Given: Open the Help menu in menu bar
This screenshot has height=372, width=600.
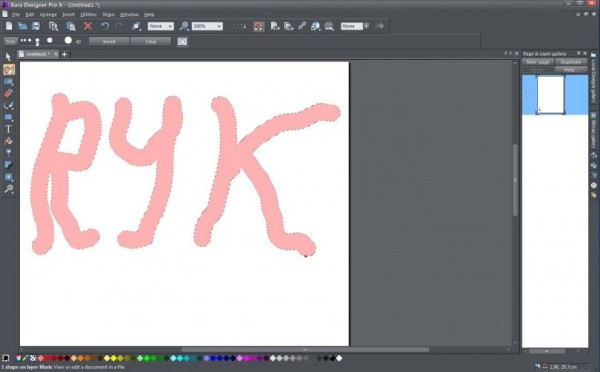Looking at the screenshot, I should pyautogui.click(x=149, y=15).
